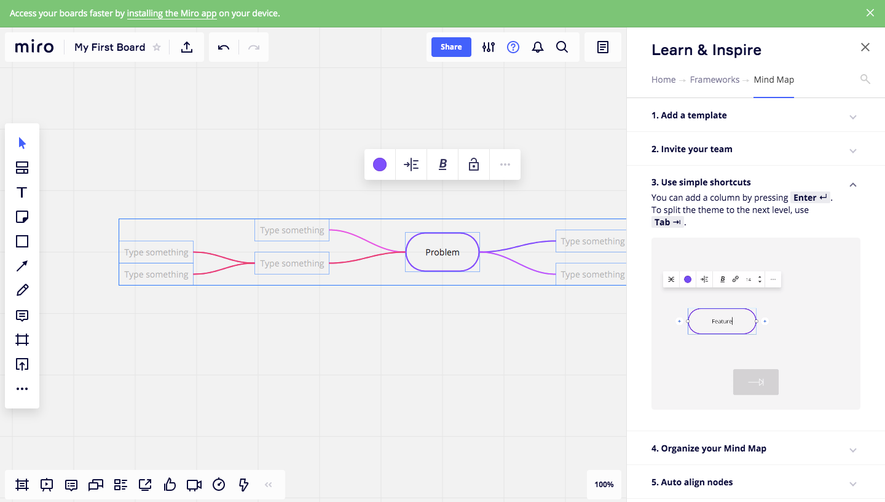This screenshot has width=885, height=502.
Task: Click auto align nodes icon in context toolbar
Action: 411,164
